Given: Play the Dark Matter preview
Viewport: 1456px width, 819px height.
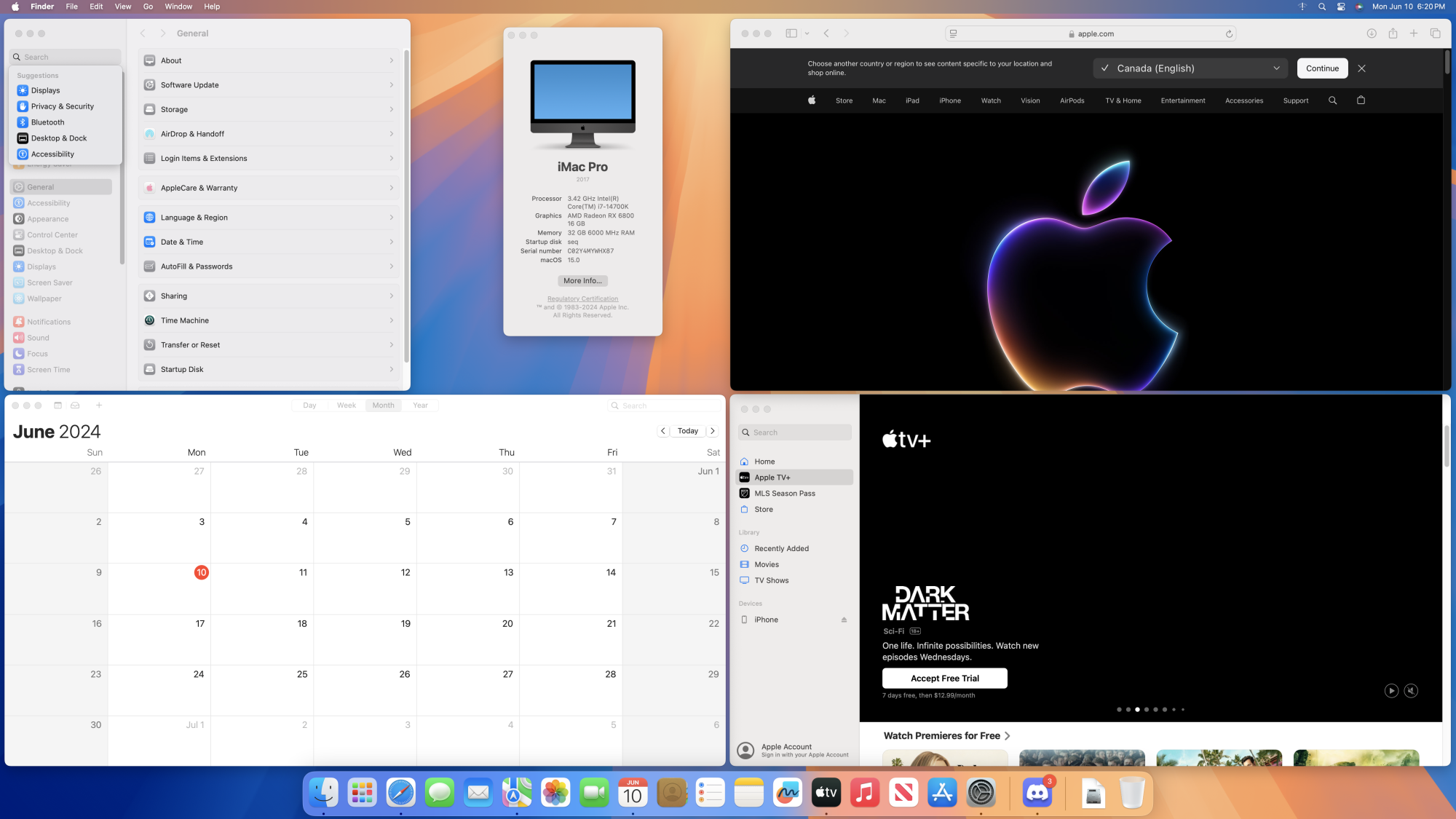Looking at the screenshot, I should [x=1391, y=691].
